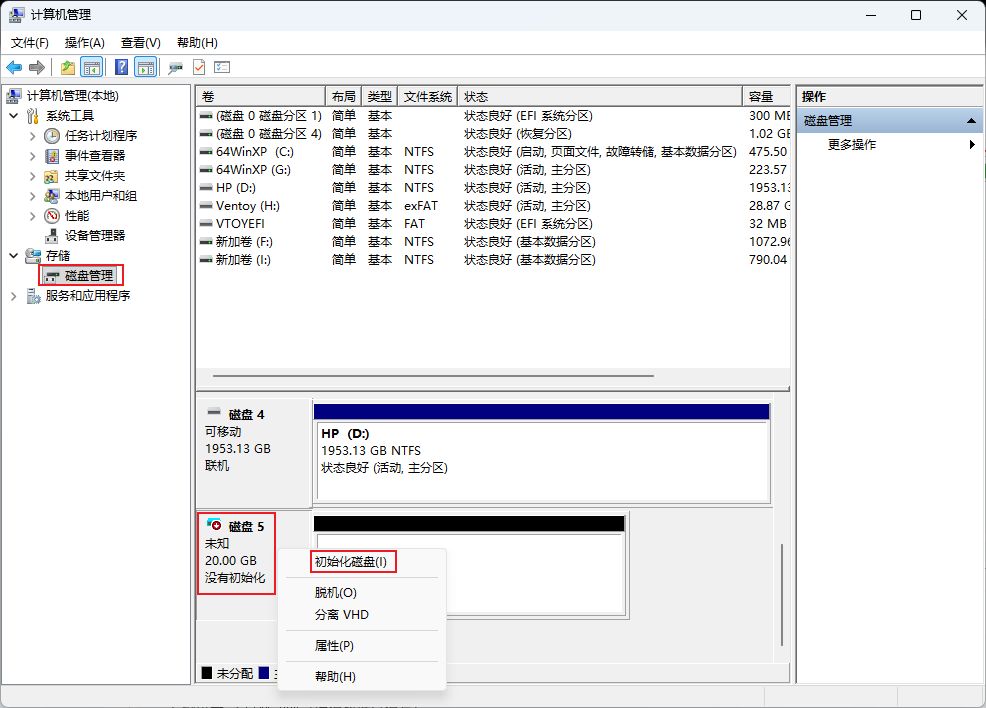Click the 容量 column header
The image size is (986, 708).
(765, 96)
